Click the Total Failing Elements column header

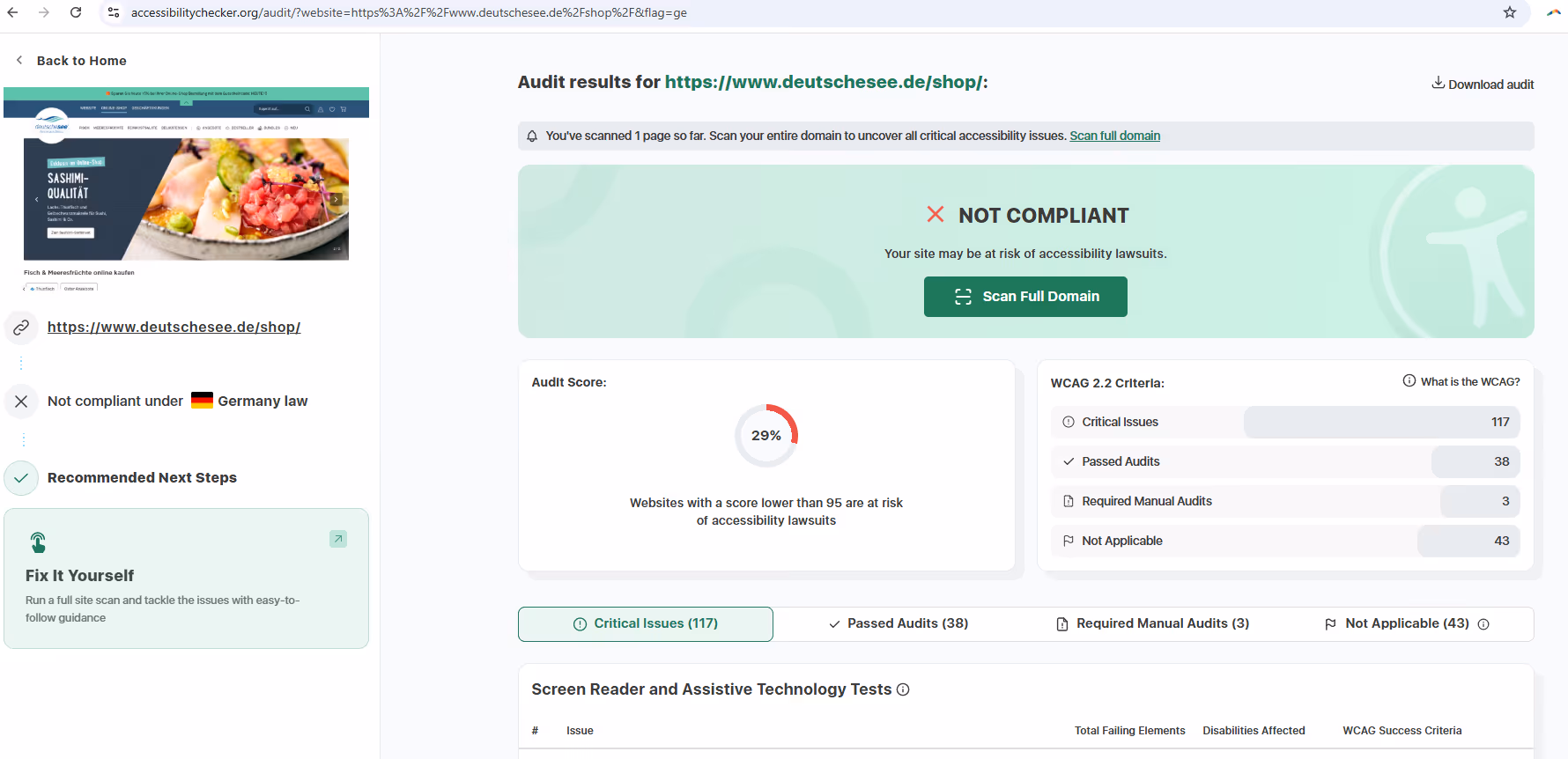pos(1129,730)
